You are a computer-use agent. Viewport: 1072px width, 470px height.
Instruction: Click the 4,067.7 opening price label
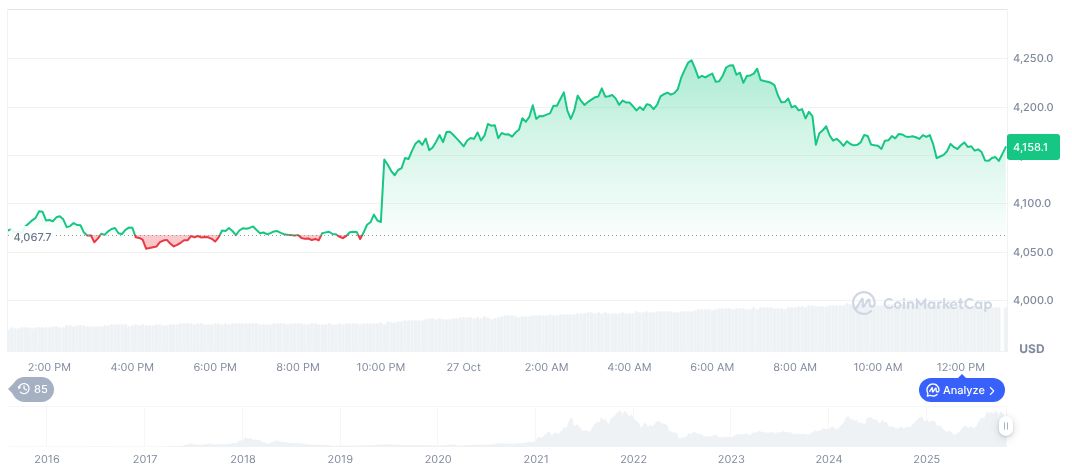click(30, 237)
